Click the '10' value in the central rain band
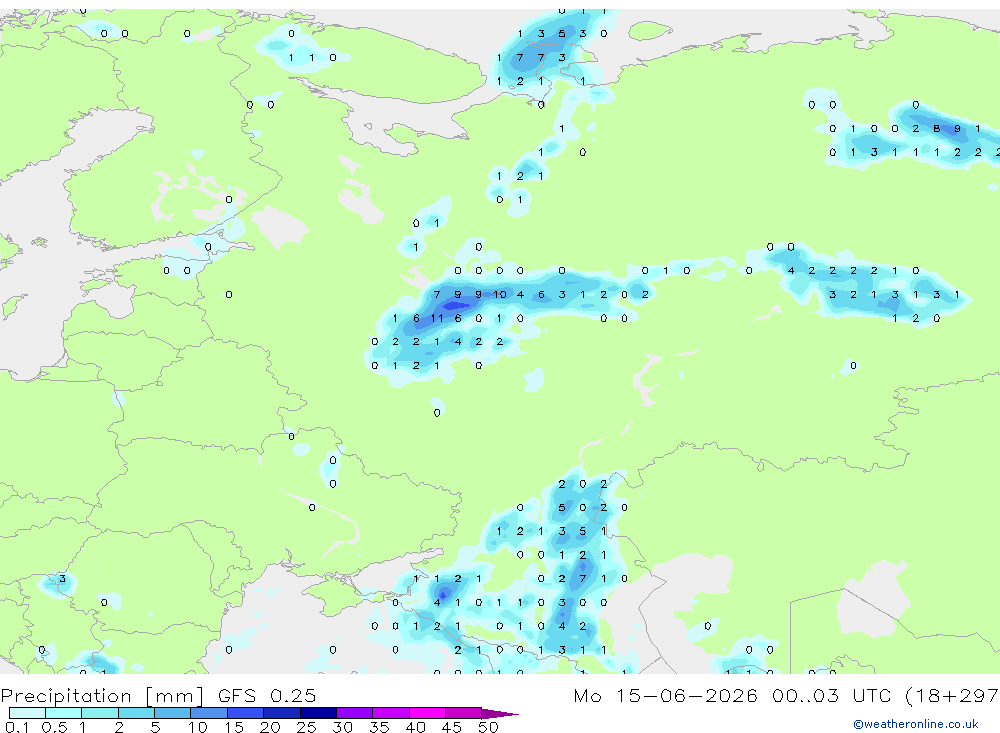Image resolution: width=1000 pixels, height=733 pixels. (x=499, y=295)
